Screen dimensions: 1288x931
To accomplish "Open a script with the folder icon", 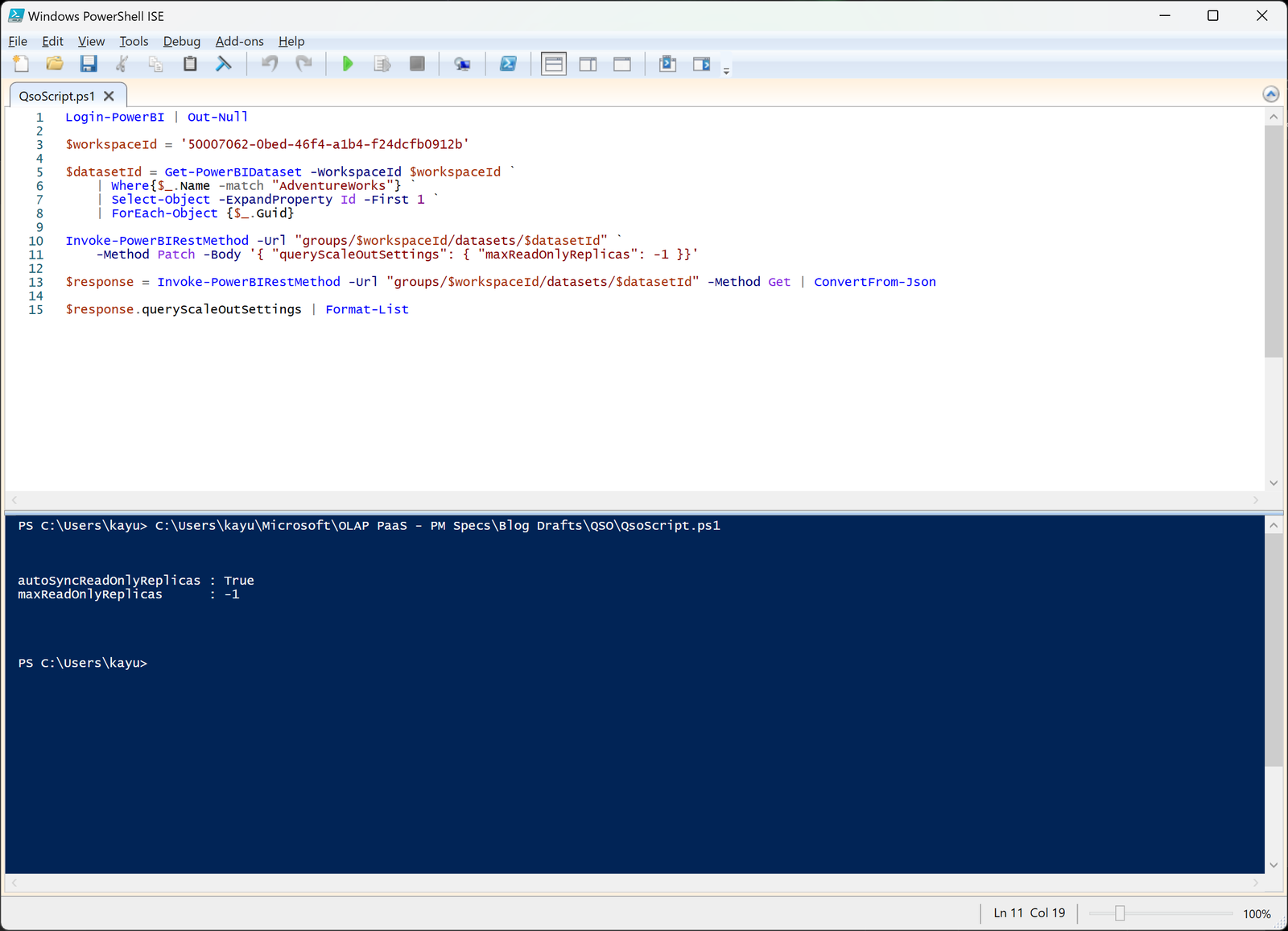I will (55, 64).
